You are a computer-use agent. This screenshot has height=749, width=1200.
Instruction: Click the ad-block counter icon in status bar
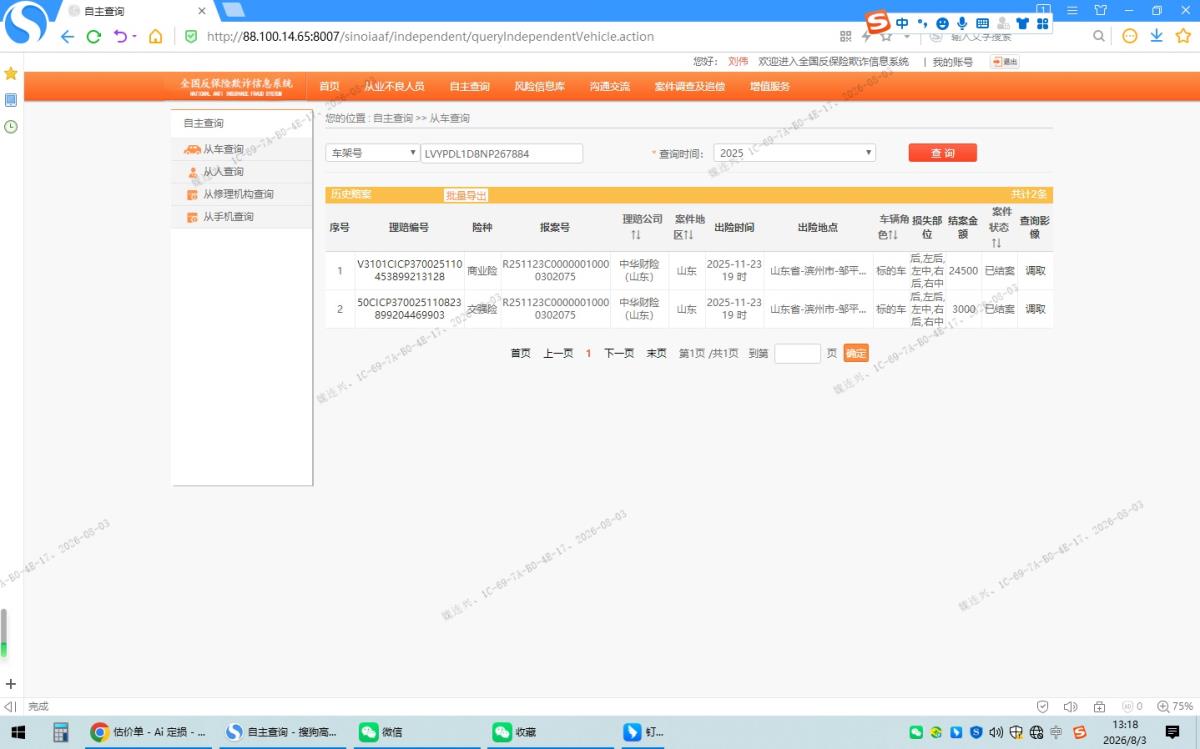tap(1132, 706)
